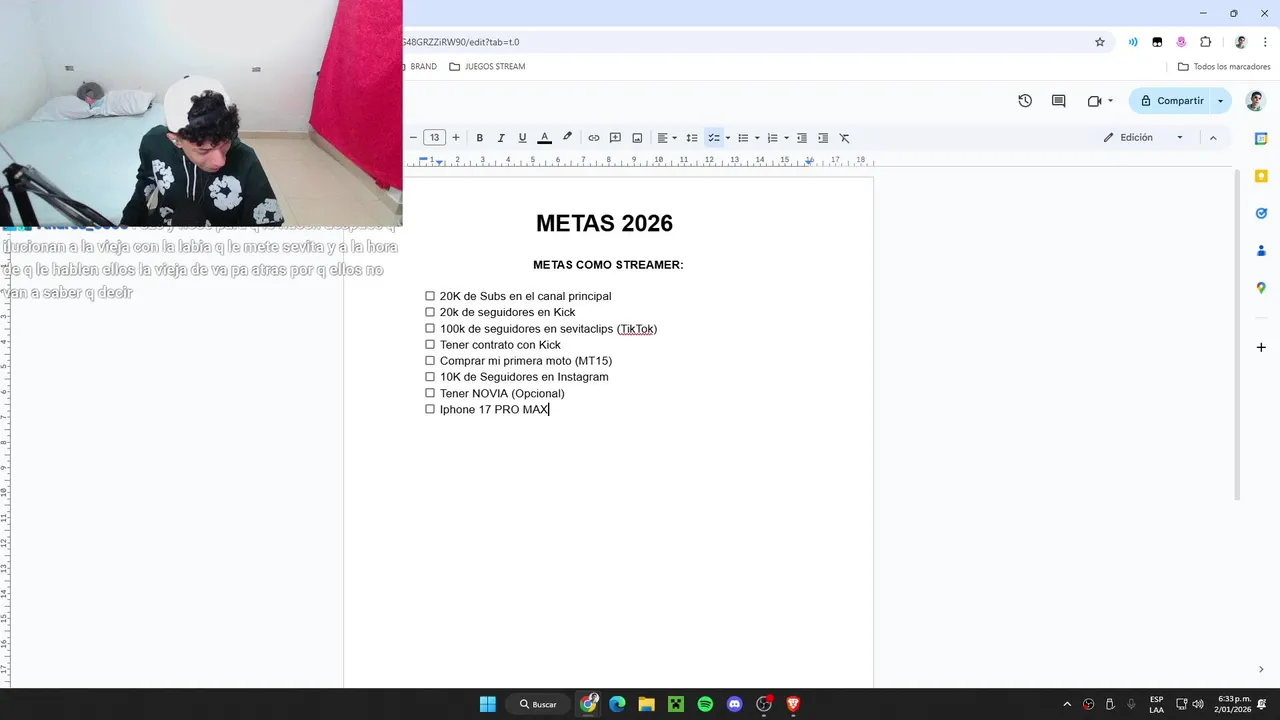Check 'Tener contrato con Kick'
This screenshot has width=1280, height=720.
coord(430,344)
